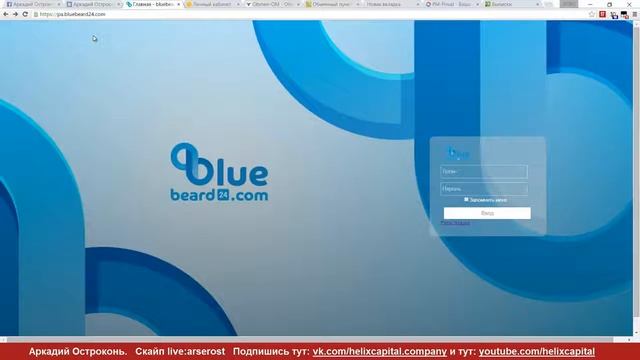
Task: Close the Личный кабинет tab
Action: (x=238, y=4)
